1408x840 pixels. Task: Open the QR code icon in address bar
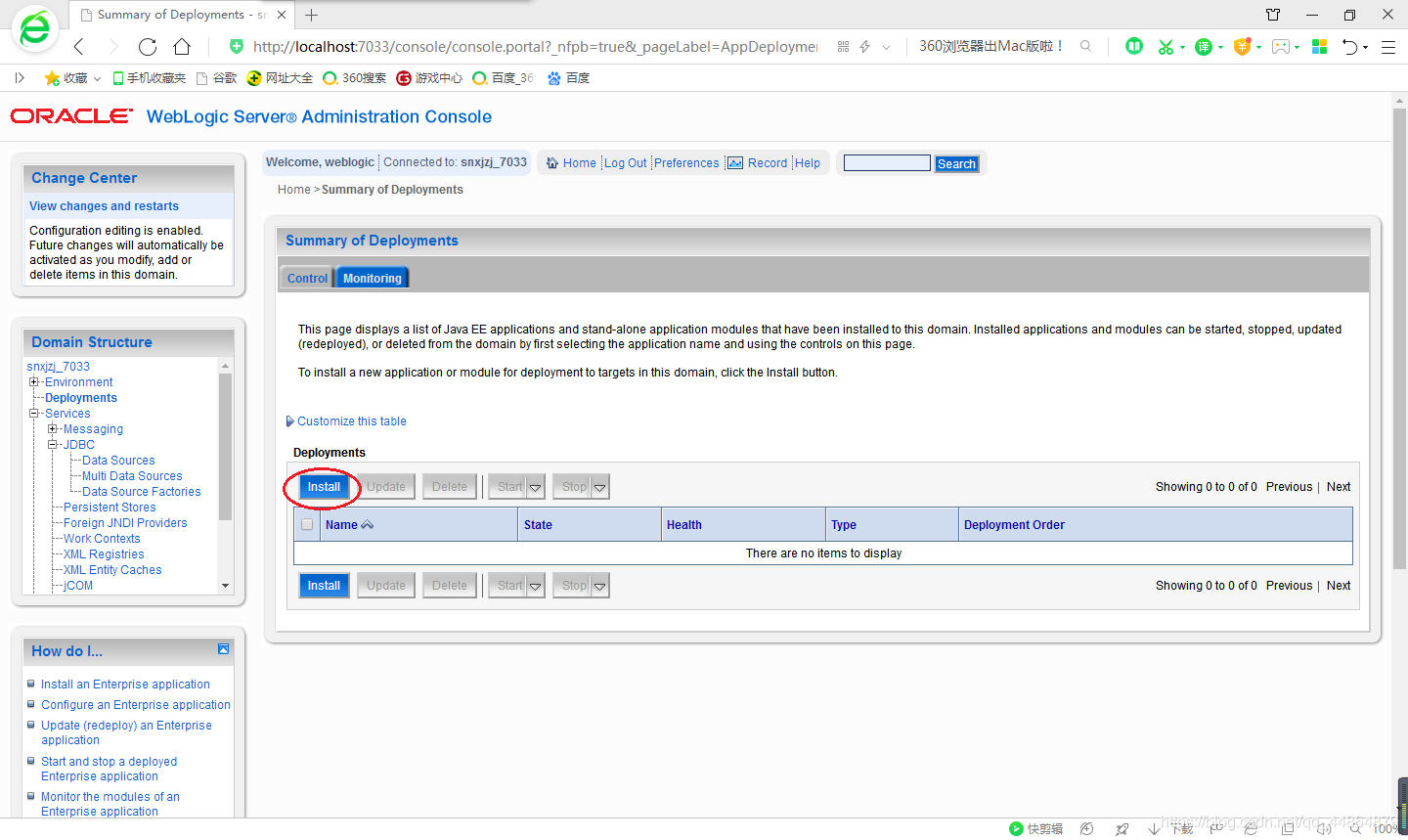click(x=843, y=46)
